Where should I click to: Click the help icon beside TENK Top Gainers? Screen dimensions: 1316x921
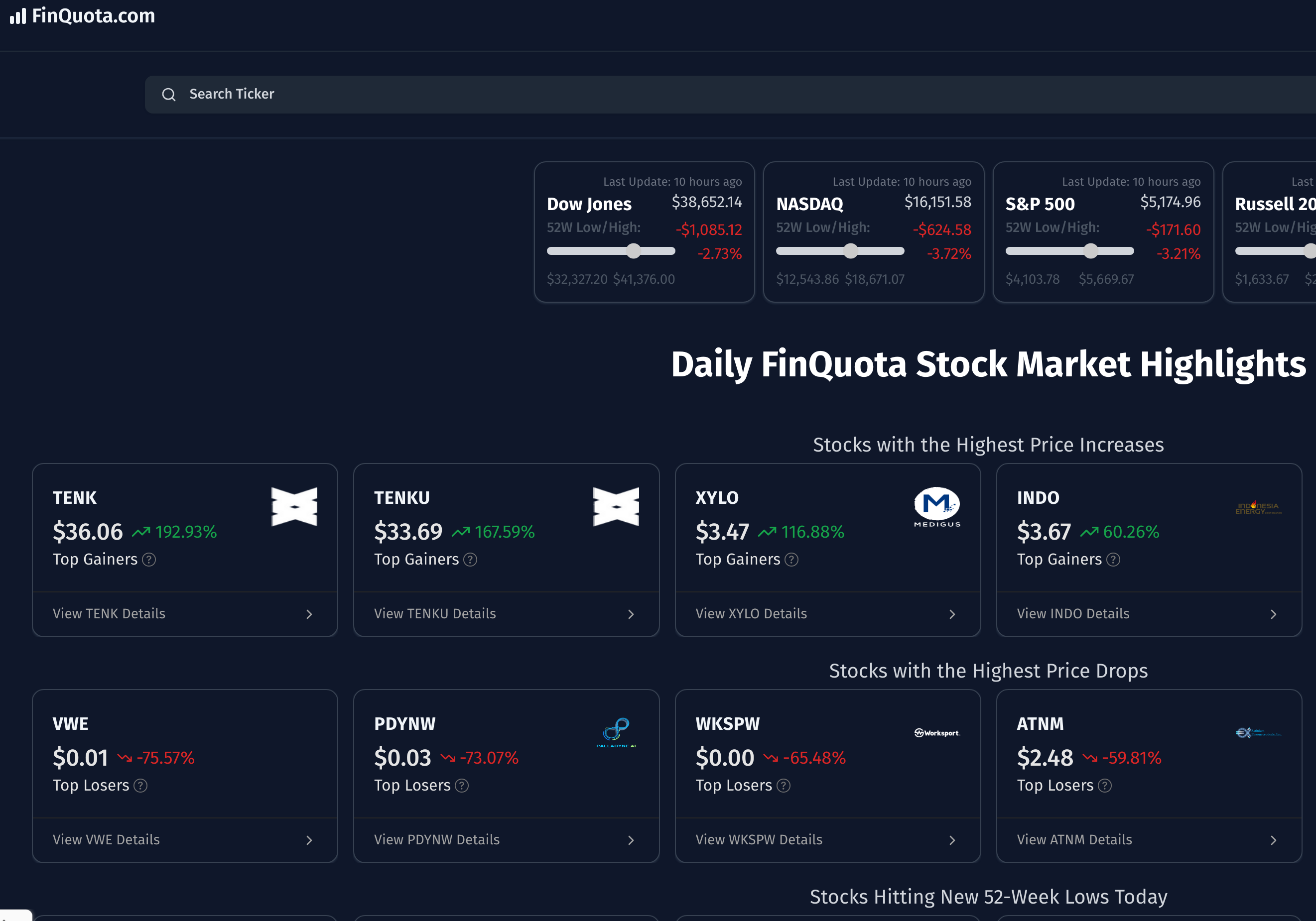pyautogui.click(x=149, y=560)
